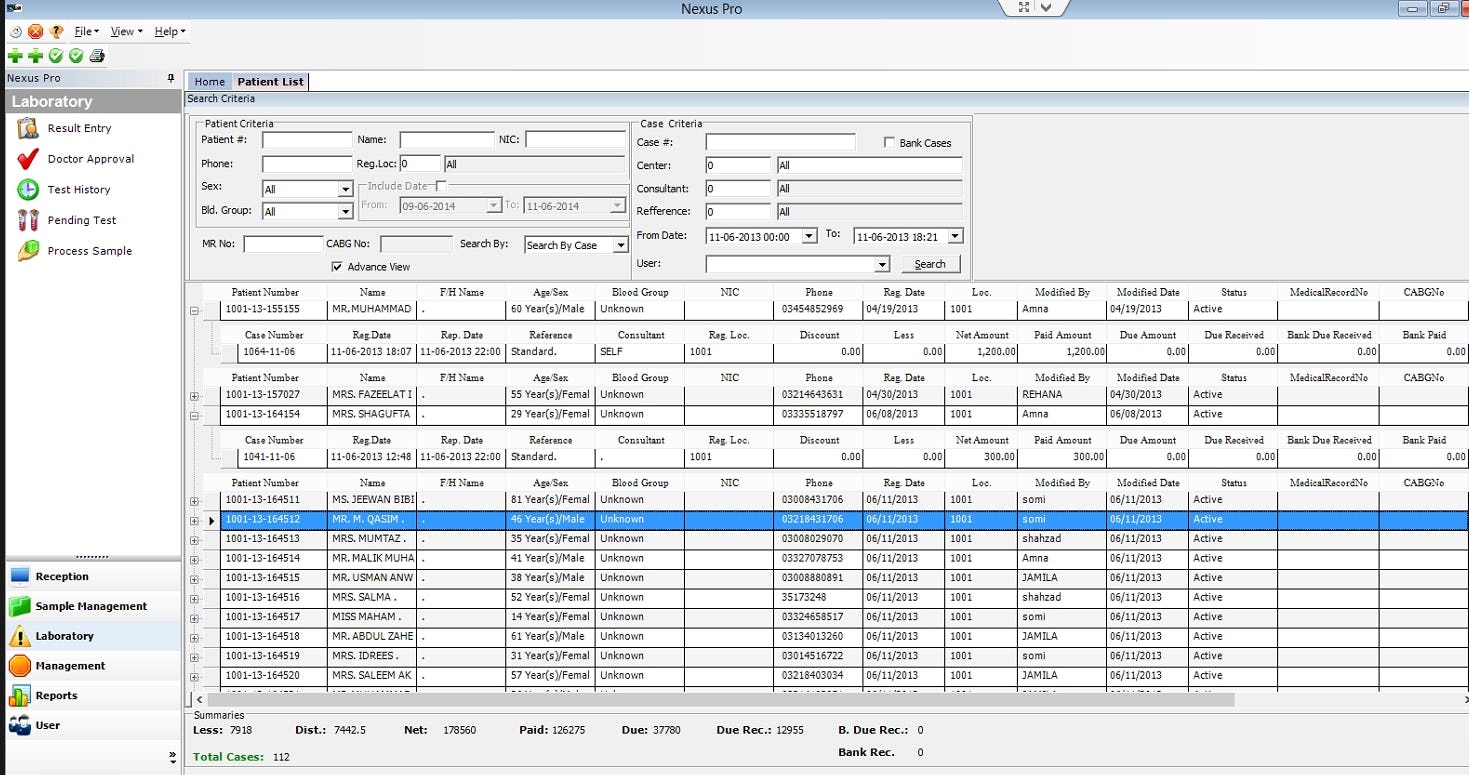Image resolution: width=1469 pixels, height=775 pixels.
Task: Switch to the Home tab
Action: pos(209,81)
